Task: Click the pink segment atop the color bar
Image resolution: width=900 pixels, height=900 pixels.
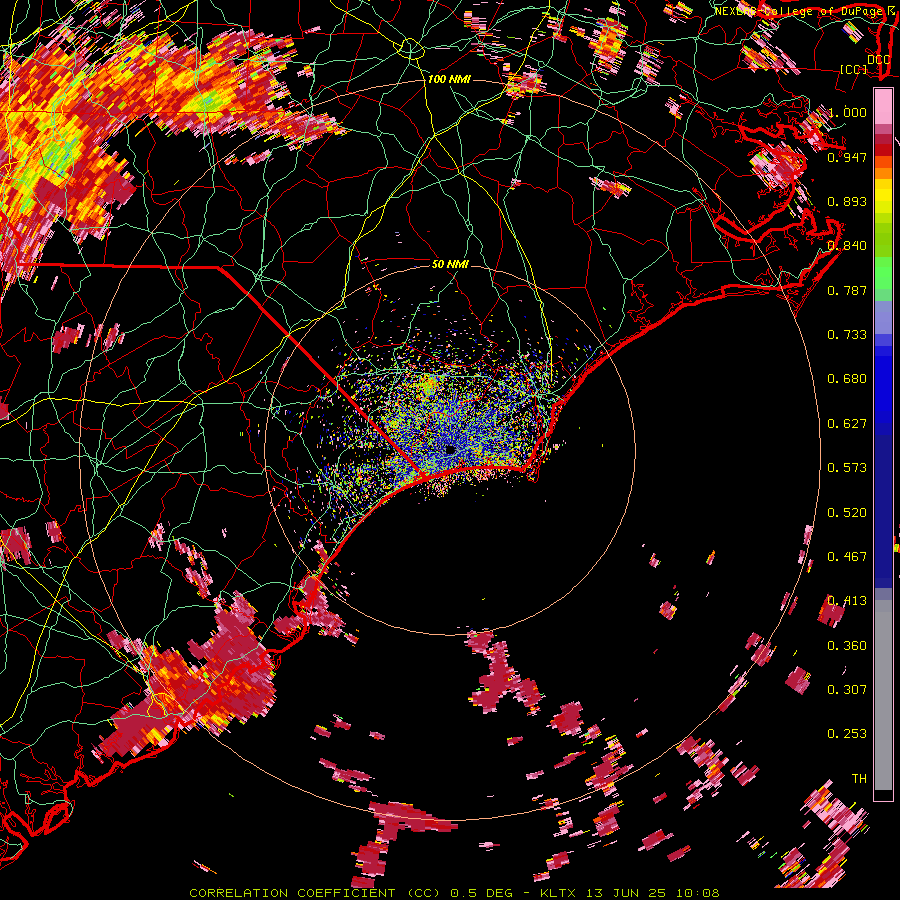Action: (883, 107)
